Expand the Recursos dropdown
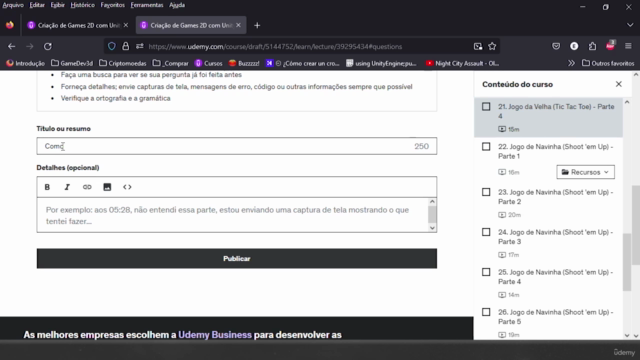640x360 pixels. [585, 172]
